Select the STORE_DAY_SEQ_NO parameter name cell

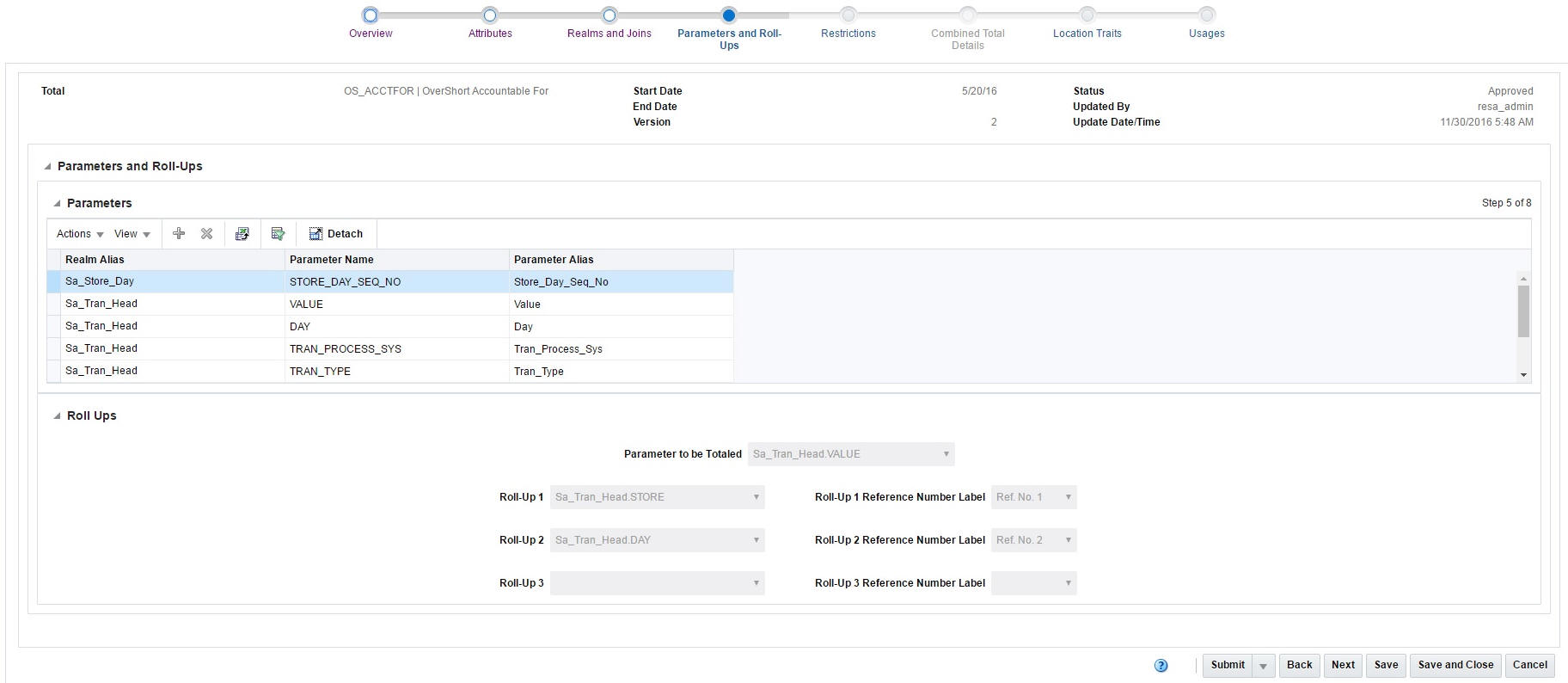[397, 282]
